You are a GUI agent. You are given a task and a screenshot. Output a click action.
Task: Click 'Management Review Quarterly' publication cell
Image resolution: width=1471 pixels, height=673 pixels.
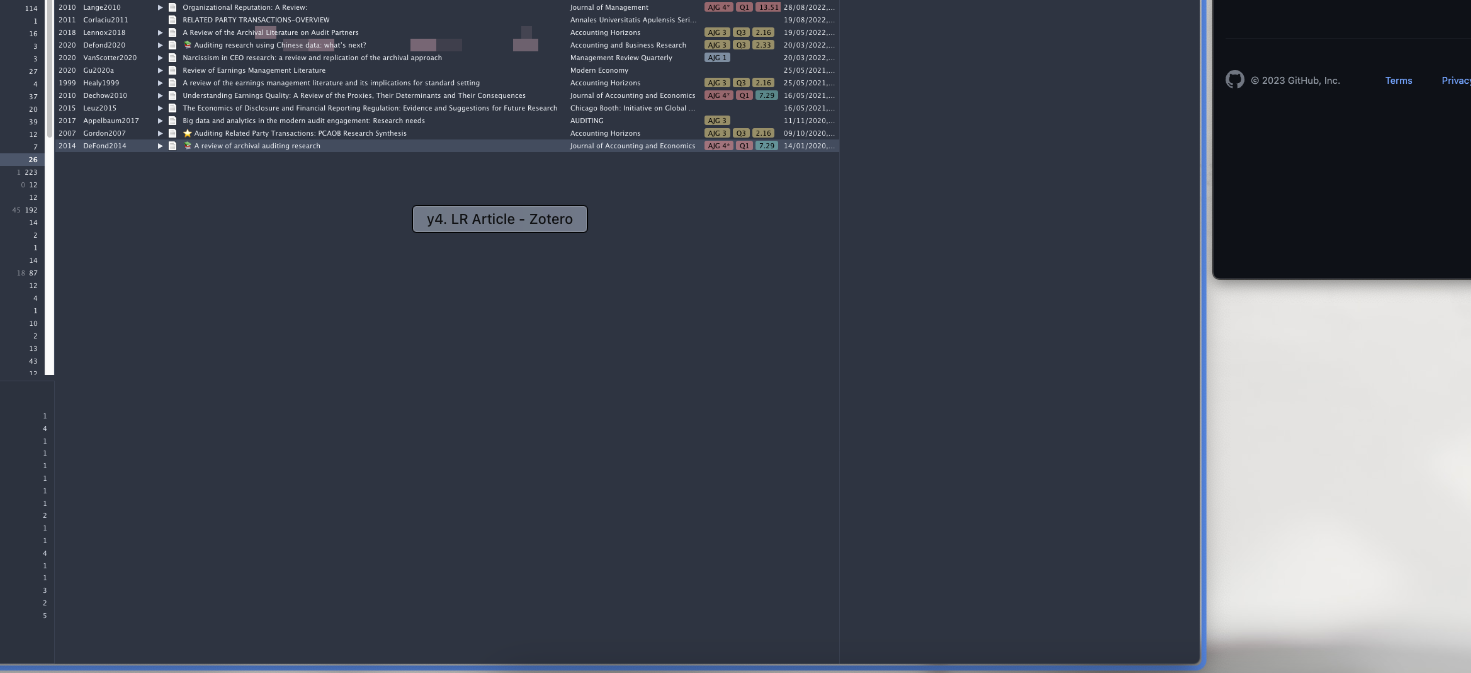point(621,57)
